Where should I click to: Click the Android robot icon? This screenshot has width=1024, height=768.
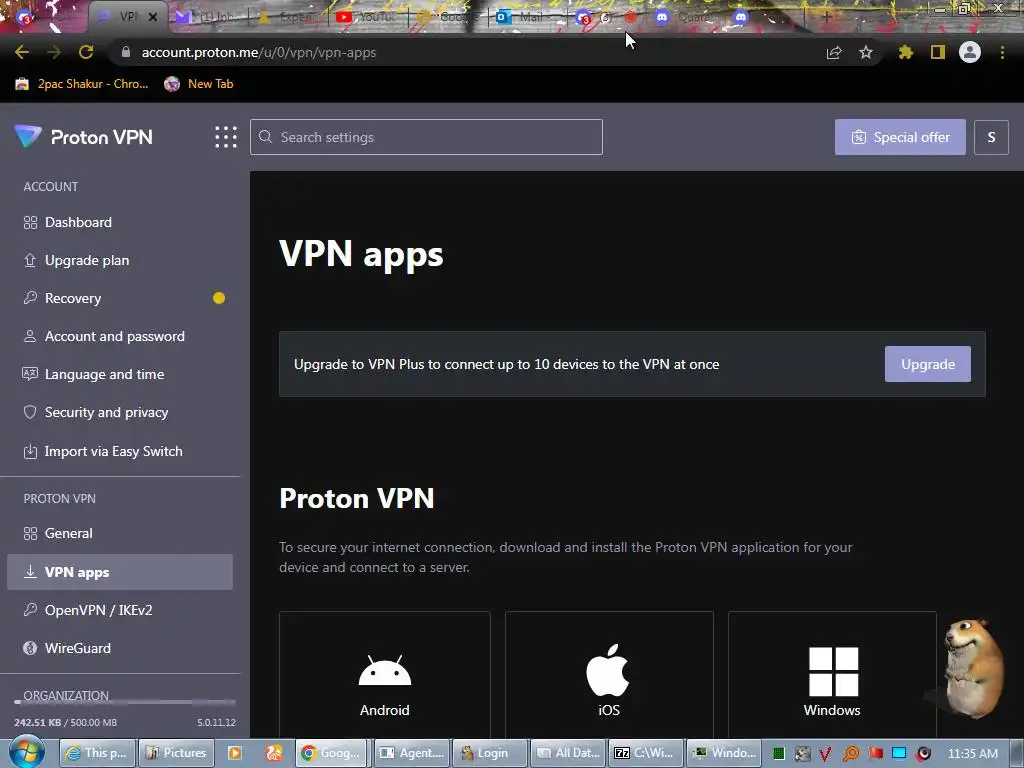click(x=385, y=670)
